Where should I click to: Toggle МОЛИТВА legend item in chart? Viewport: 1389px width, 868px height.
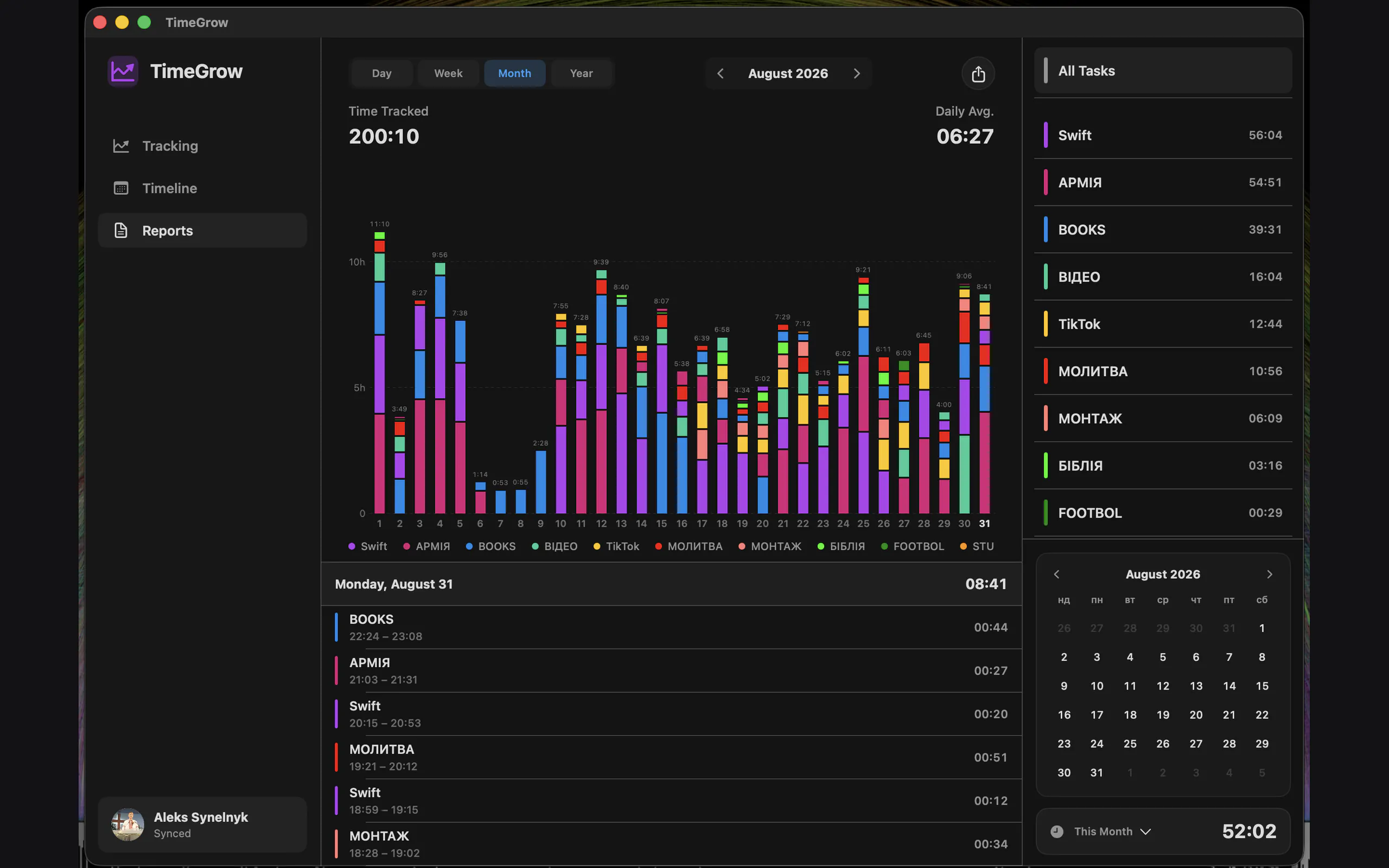pyautogui.click(x=688, y=546)
